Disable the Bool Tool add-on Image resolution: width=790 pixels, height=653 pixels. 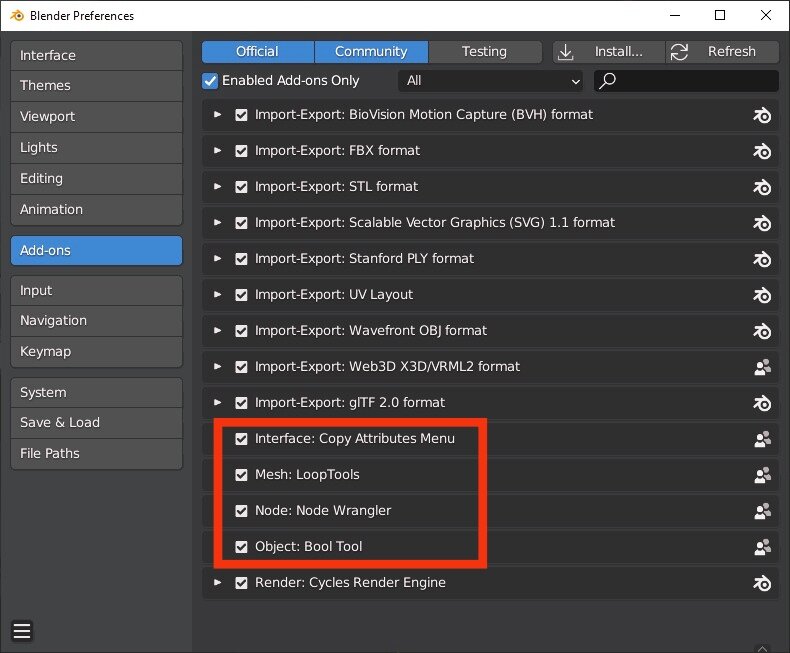coord(241,547)
